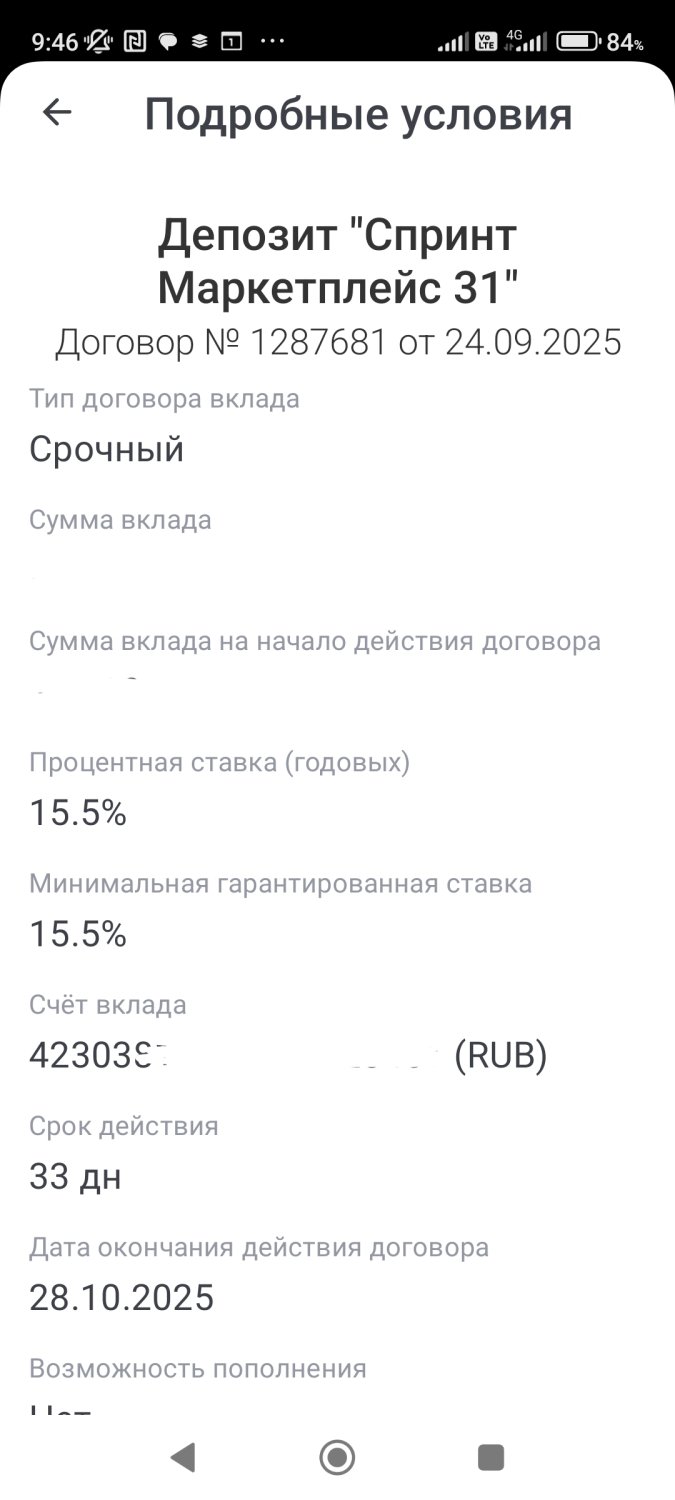Open recent apps with the square button
This screenshot has width=675, height=1500.
click(x=490, y=1457)
